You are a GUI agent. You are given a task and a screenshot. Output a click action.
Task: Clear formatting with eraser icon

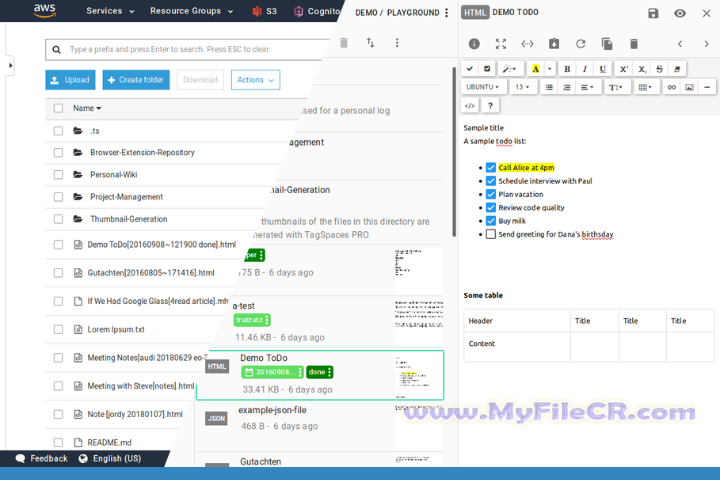(x=677, y=69)
